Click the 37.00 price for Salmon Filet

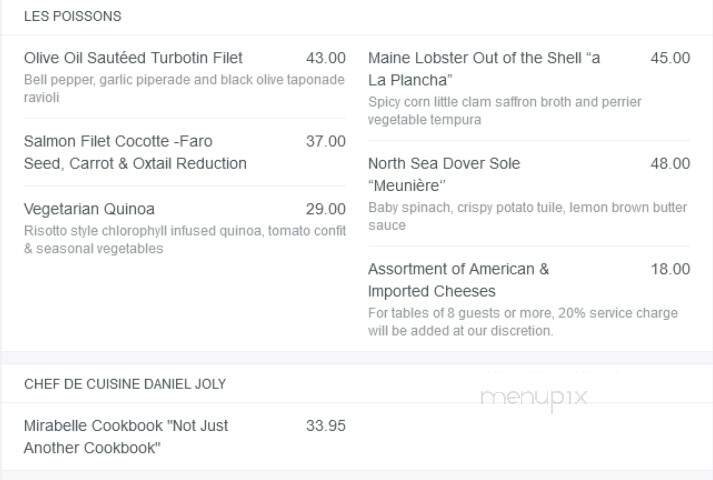tap(325, 142)
